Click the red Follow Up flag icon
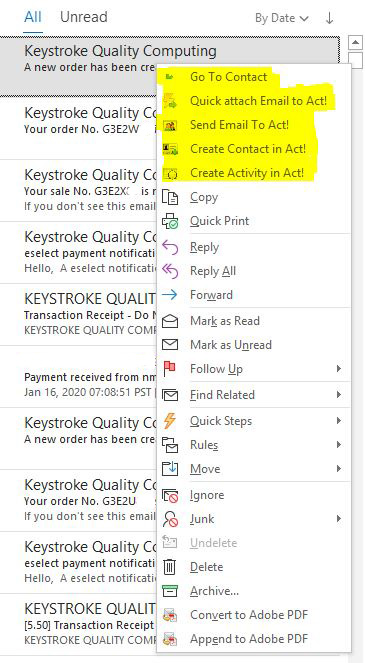The image size is (365, 663). coord(170,369)
